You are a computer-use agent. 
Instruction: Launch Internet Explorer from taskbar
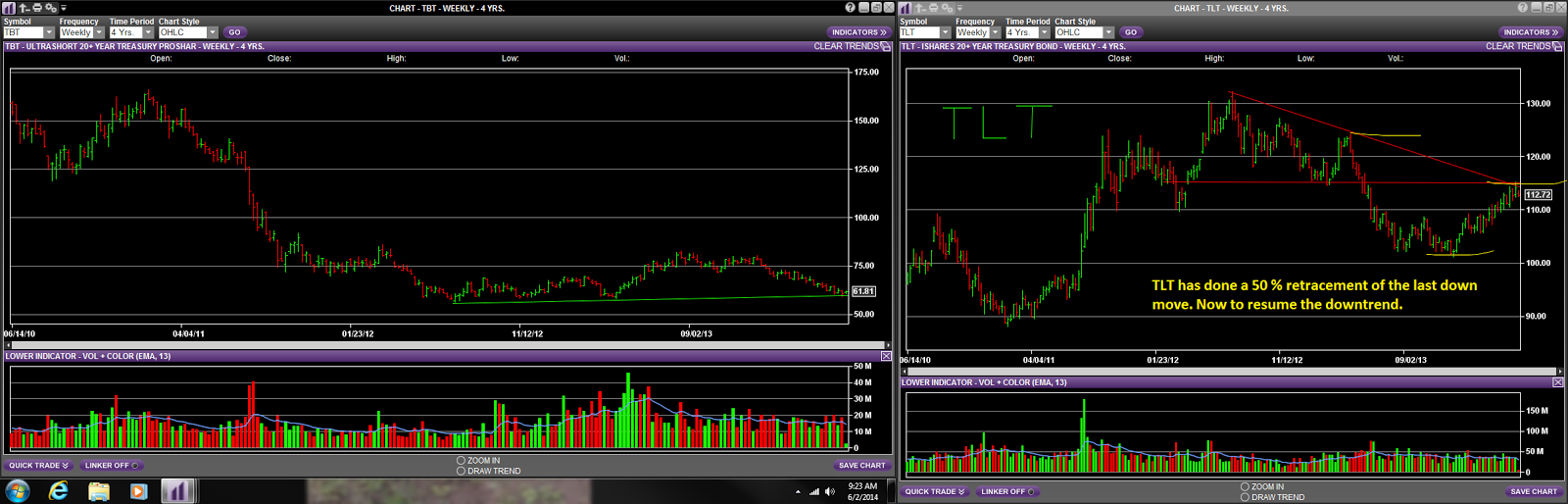click(59, 490)
